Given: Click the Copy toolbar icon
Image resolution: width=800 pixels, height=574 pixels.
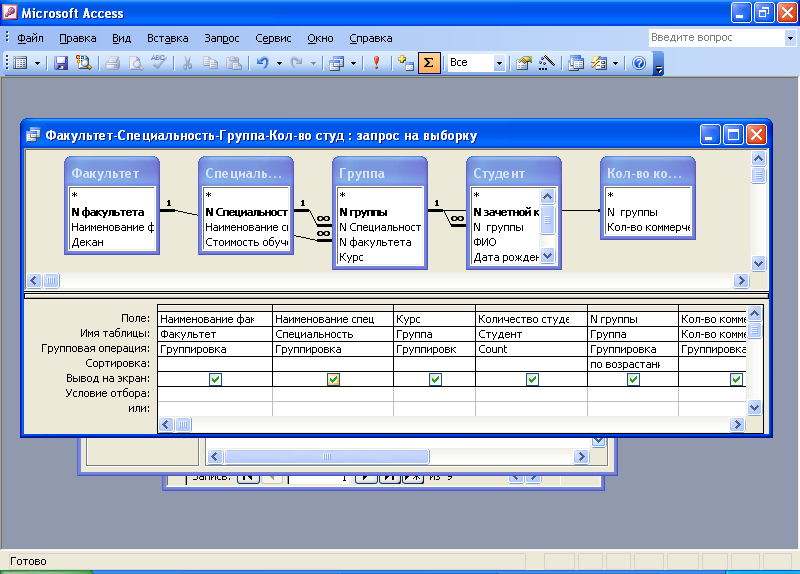Looking at the screenshot, I should 210,63.
